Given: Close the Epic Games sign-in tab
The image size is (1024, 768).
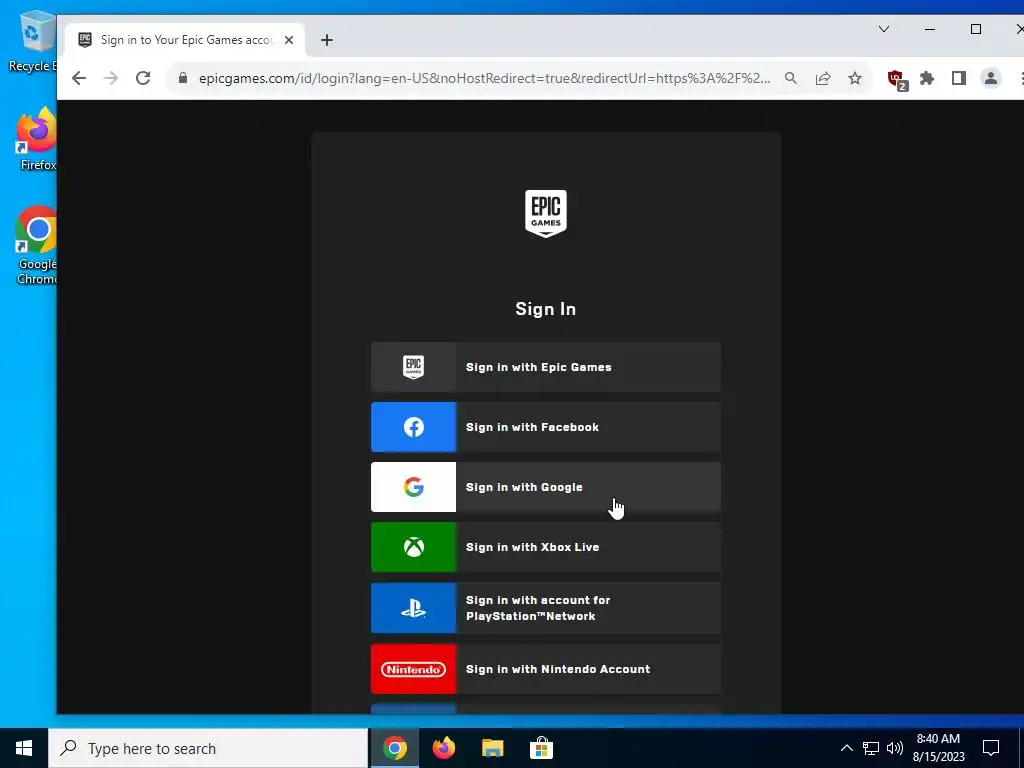Looking at the screenshot, I should tap(289, 40).
